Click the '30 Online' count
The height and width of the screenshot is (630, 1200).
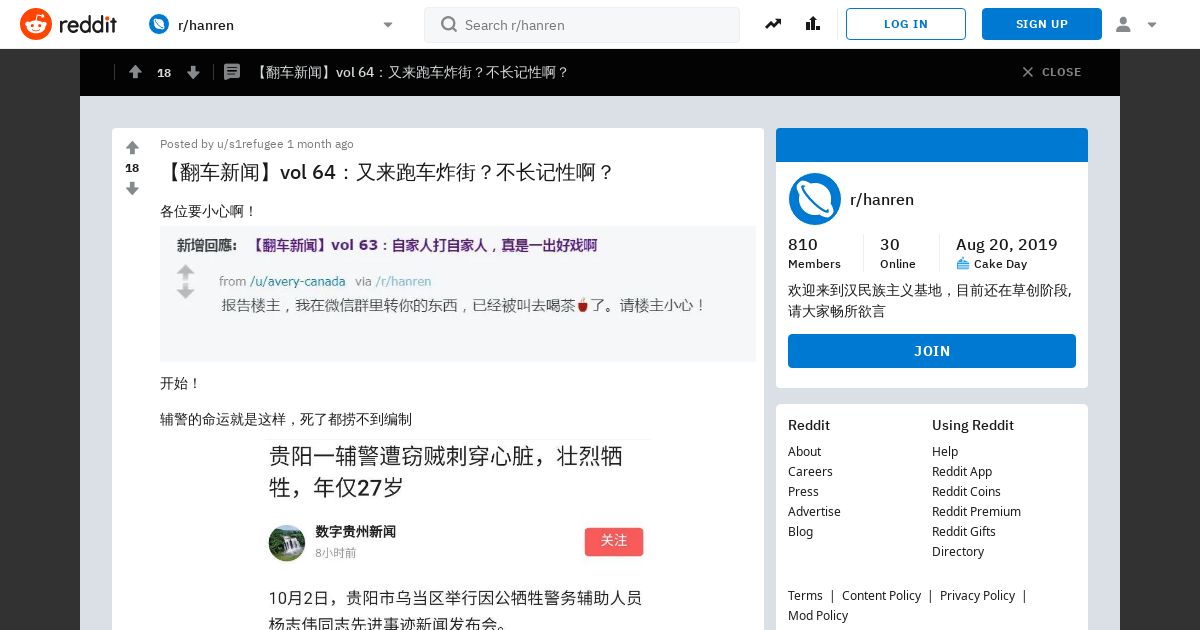[897, 253]
